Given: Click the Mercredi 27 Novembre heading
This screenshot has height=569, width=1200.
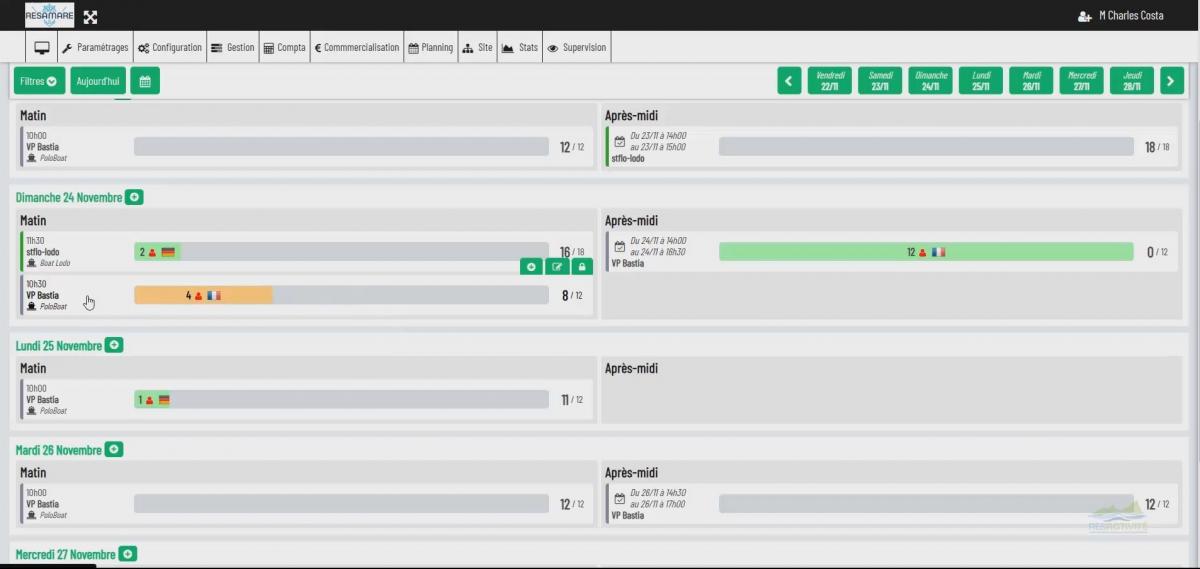Looking at the screenshot, I should [66, 554].
